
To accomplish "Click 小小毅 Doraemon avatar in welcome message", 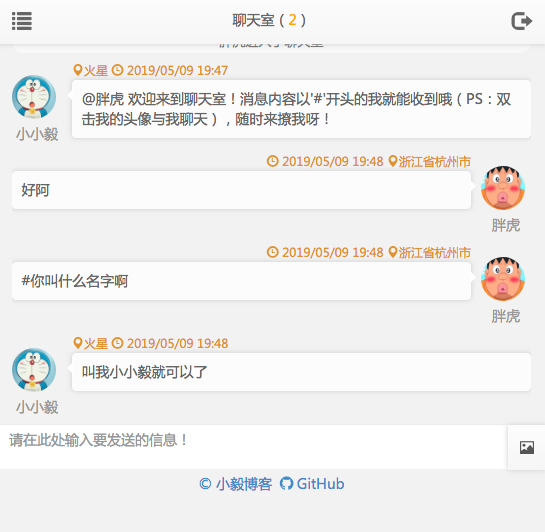I will click(34, 97).
